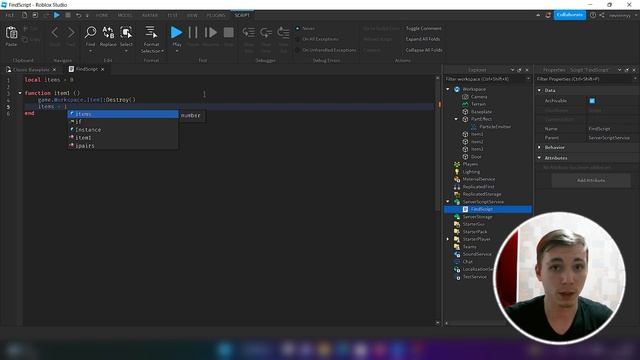Click Toggle Comment action

tap(423, 29)
